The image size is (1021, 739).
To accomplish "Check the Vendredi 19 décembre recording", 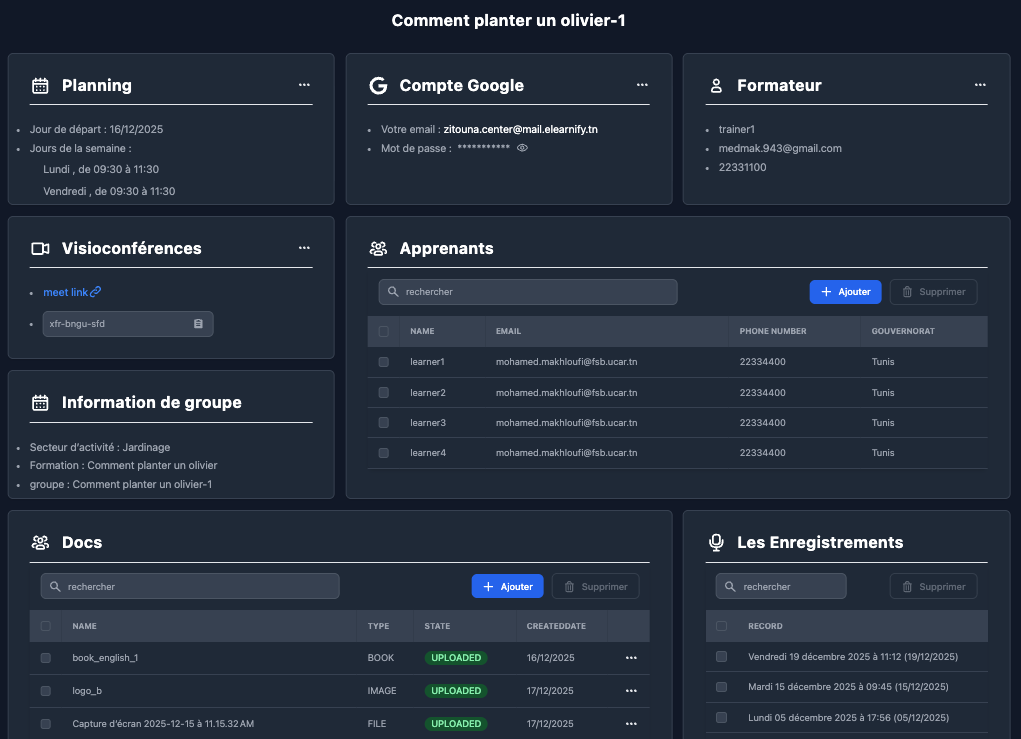I will (721, 656).
